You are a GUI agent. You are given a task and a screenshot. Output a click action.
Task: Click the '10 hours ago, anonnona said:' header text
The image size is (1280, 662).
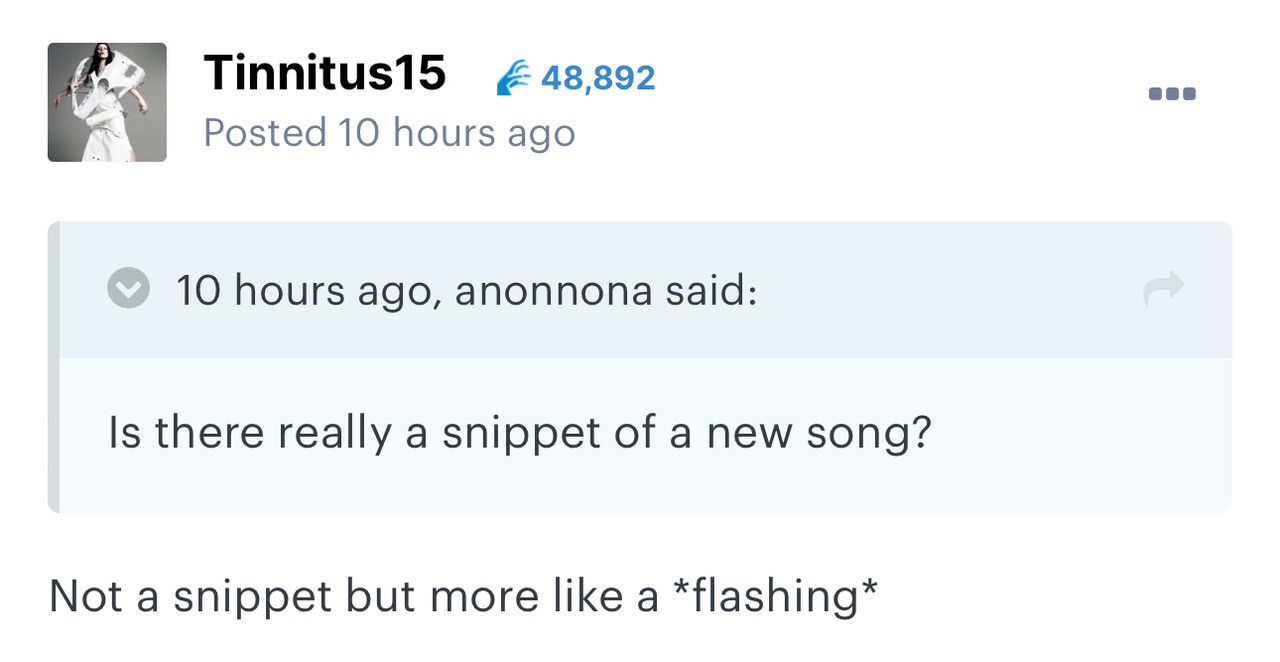coord(466,290)
